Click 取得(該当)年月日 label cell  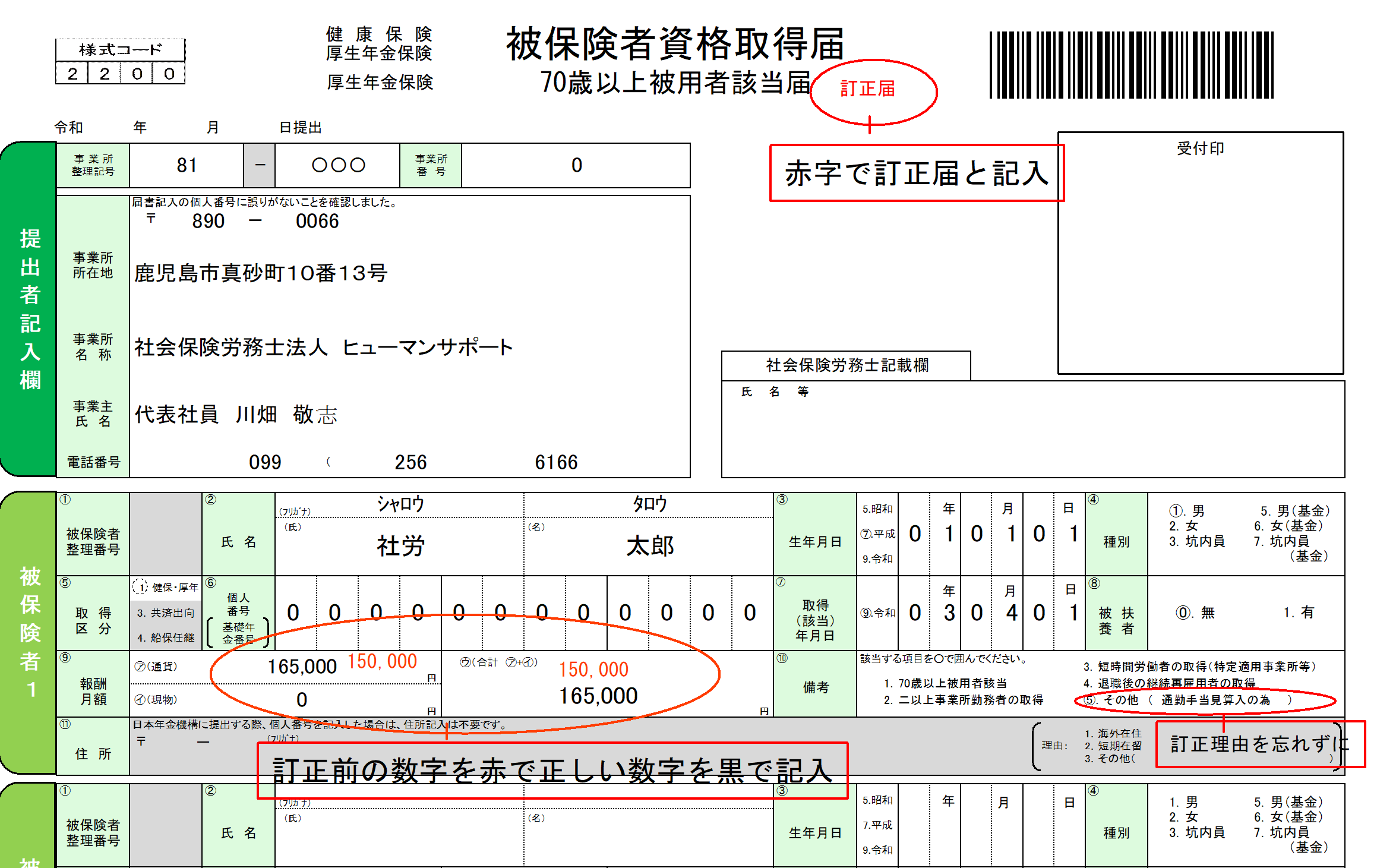[x=815, y=613]
